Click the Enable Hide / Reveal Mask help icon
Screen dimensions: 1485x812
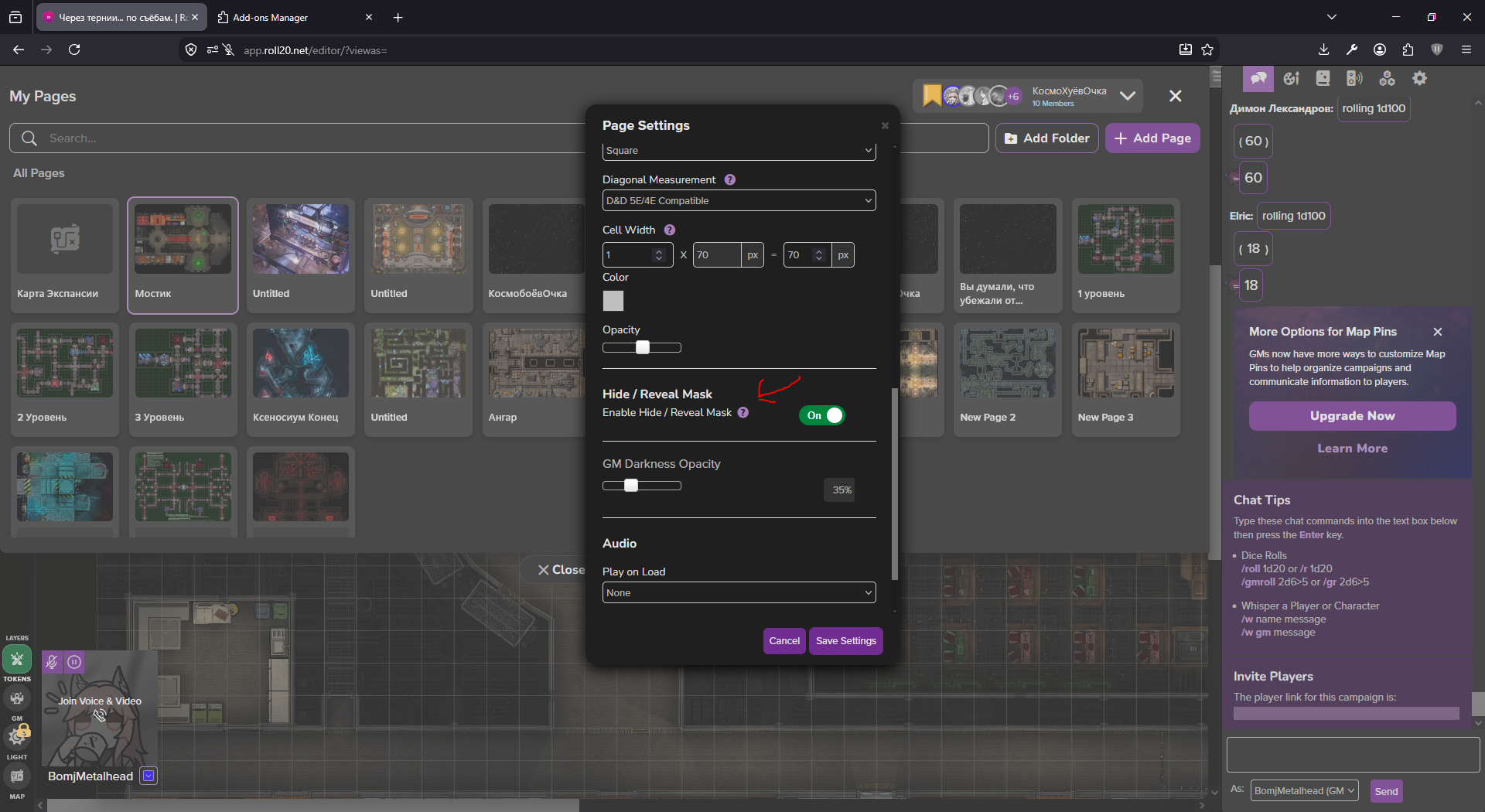click(x=742, y=412)
